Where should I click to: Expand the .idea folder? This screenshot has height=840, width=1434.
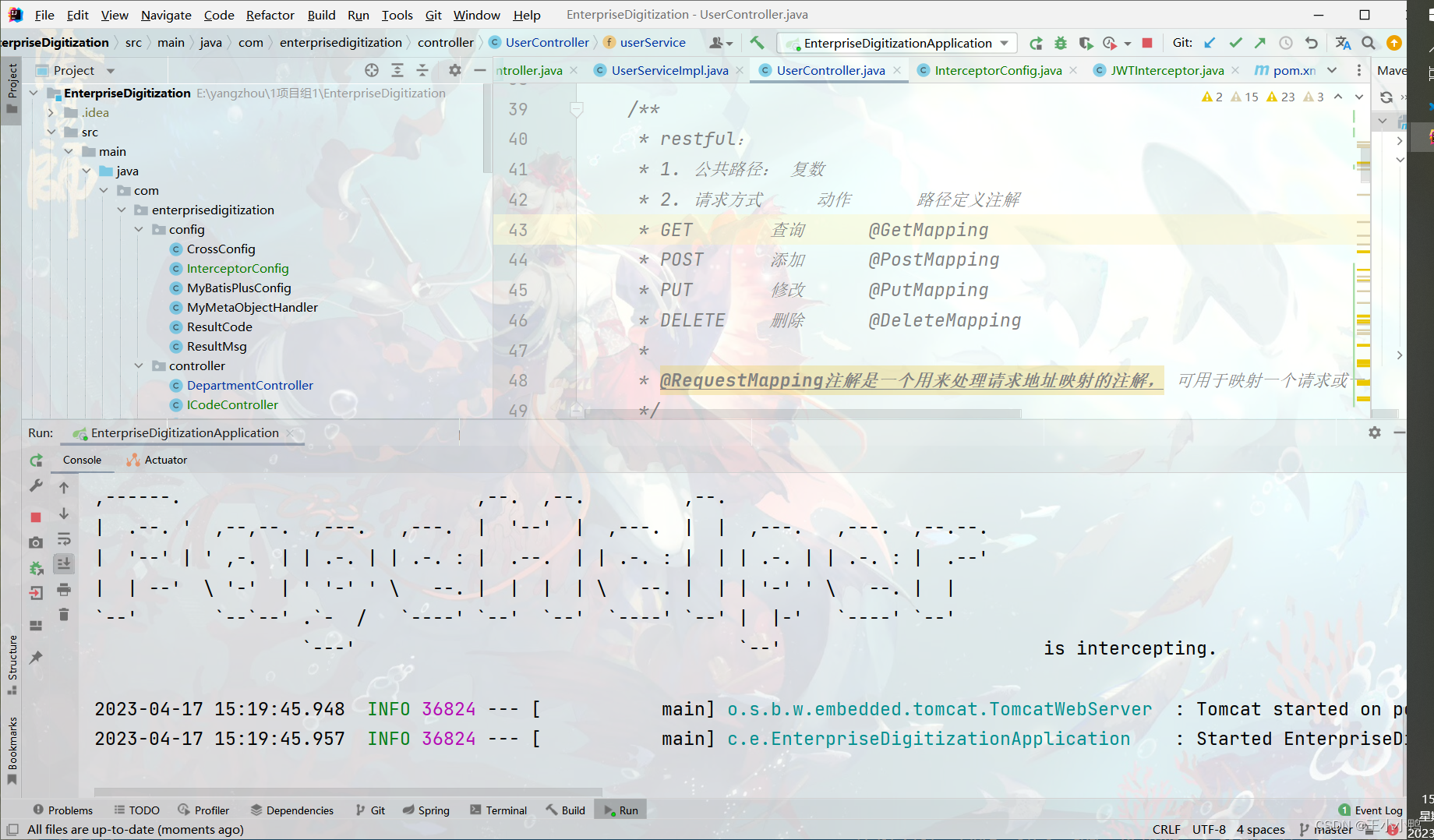tap(51, 112)
